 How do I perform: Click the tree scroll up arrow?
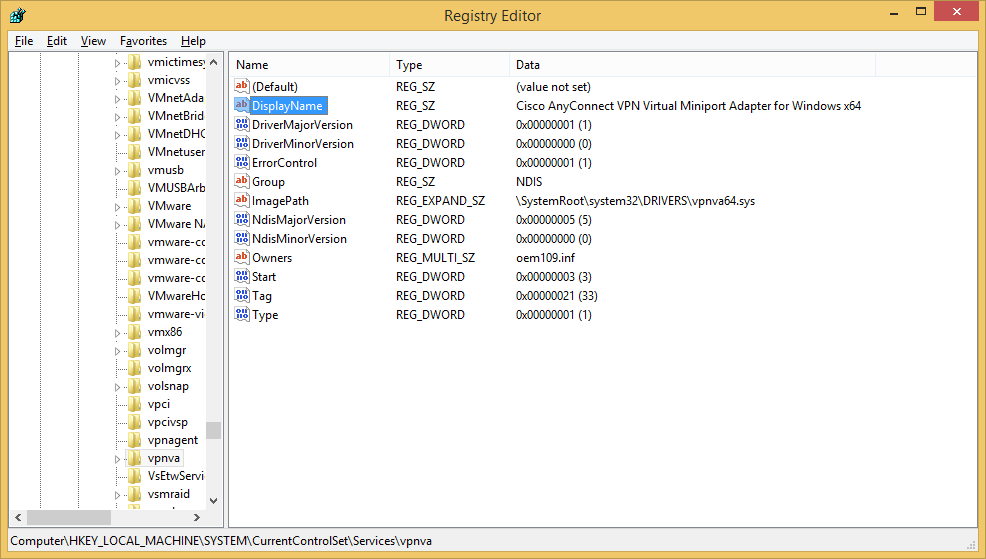click(213, 62)
